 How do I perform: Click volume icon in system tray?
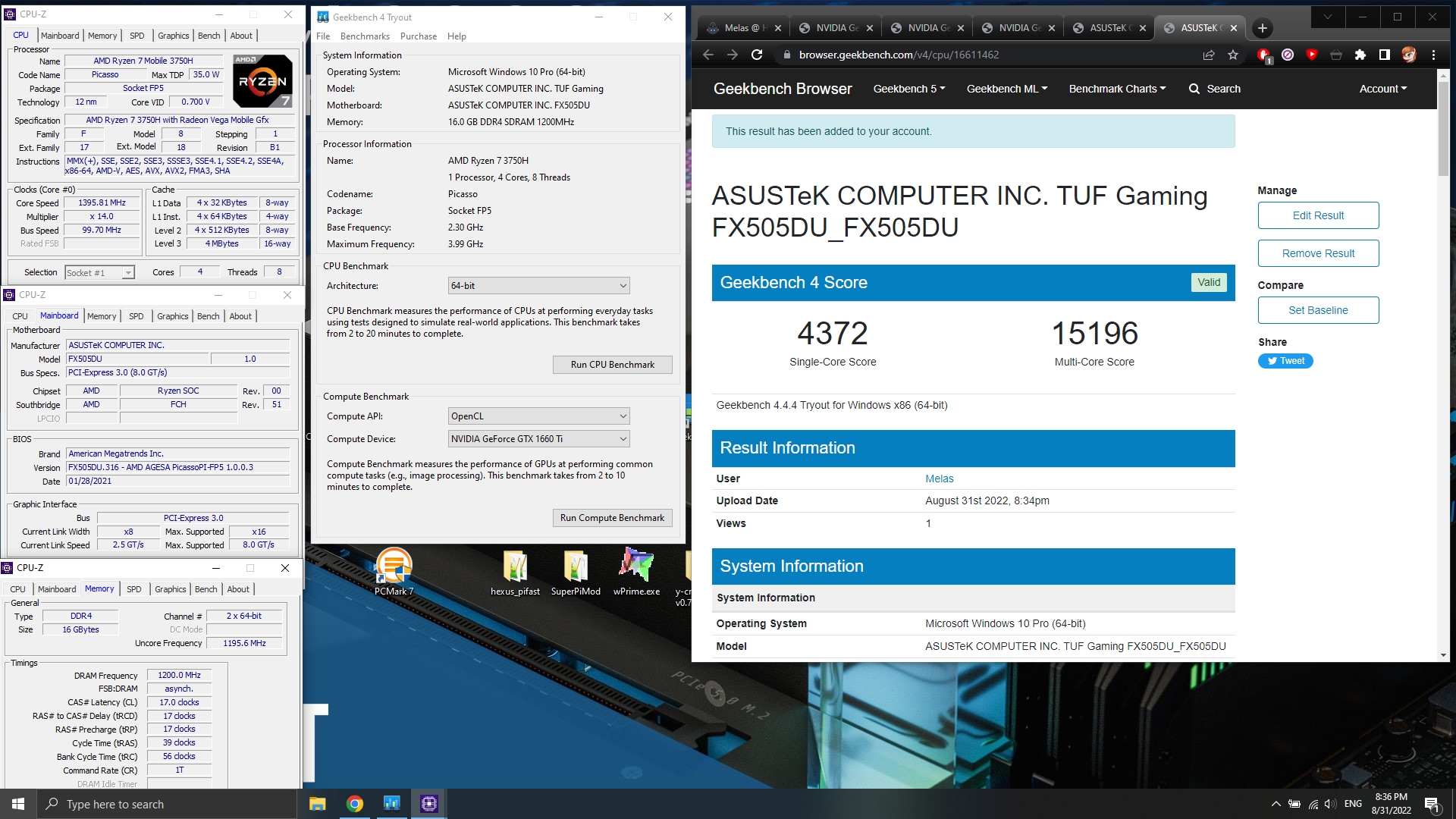(x=1330, y=804)
